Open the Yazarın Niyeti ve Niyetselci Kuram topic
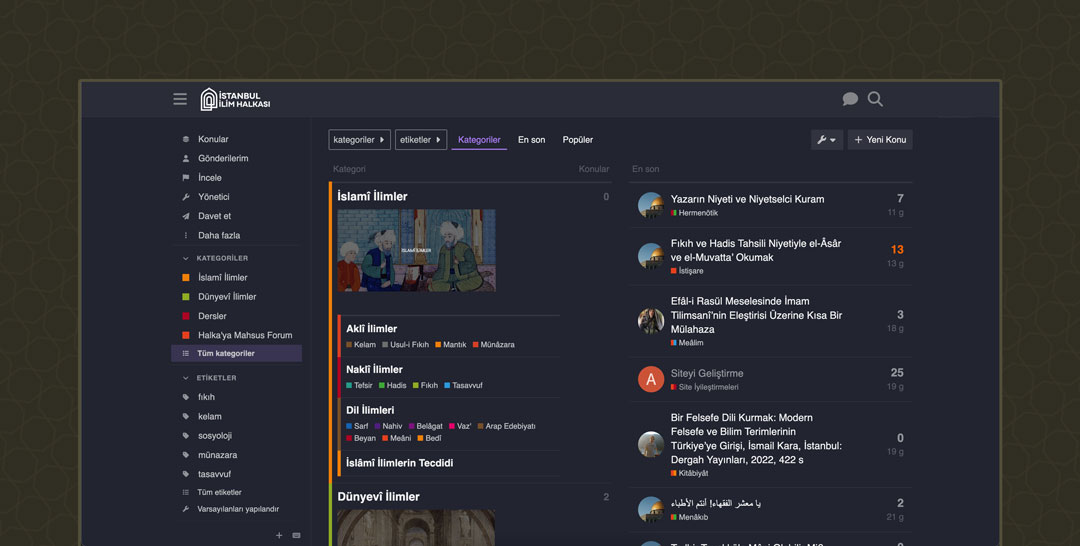Image resolution: width=1080 pixels, height=546 pixels. point(747,199)
